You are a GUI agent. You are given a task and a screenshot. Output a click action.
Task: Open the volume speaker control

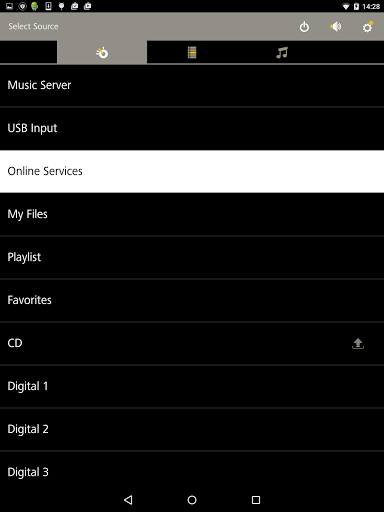336,27
